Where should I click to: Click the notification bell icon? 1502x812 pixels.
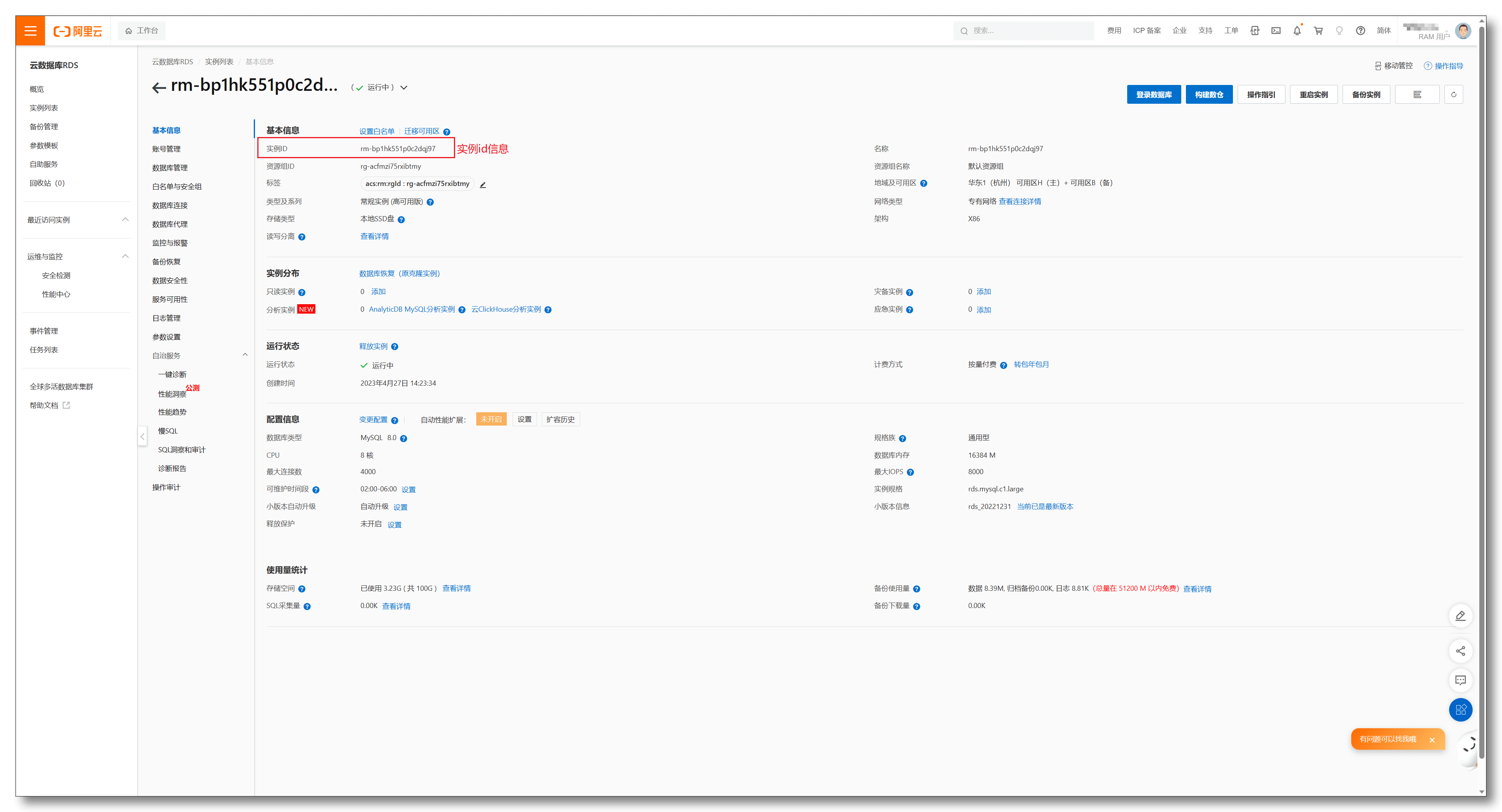(1297, 31)
